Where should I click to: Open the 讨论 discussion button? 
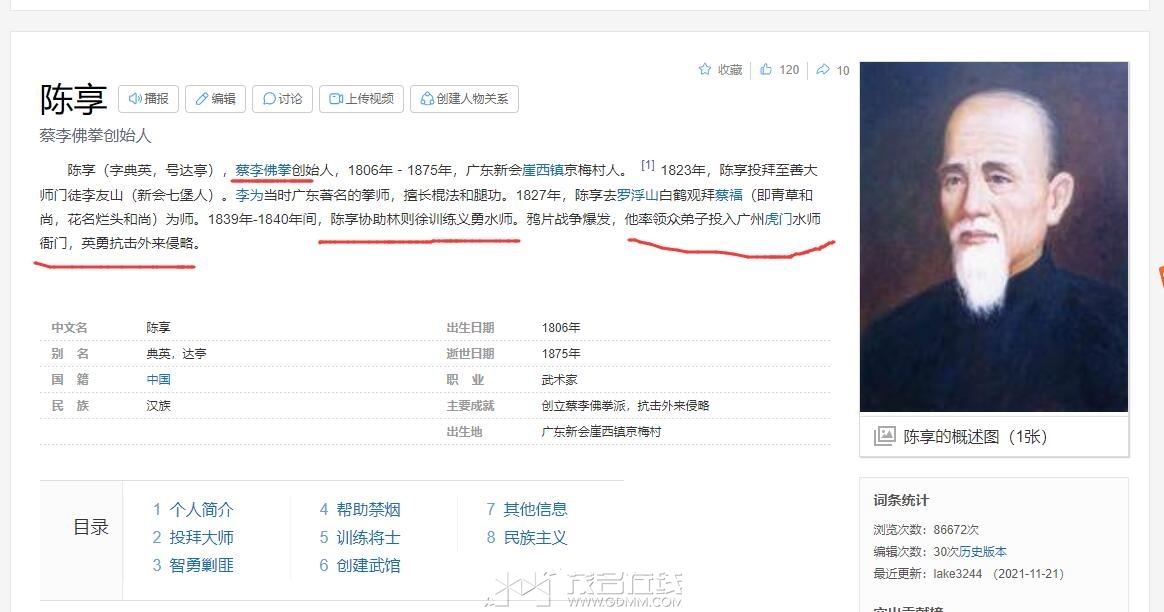tap(282, 99)
